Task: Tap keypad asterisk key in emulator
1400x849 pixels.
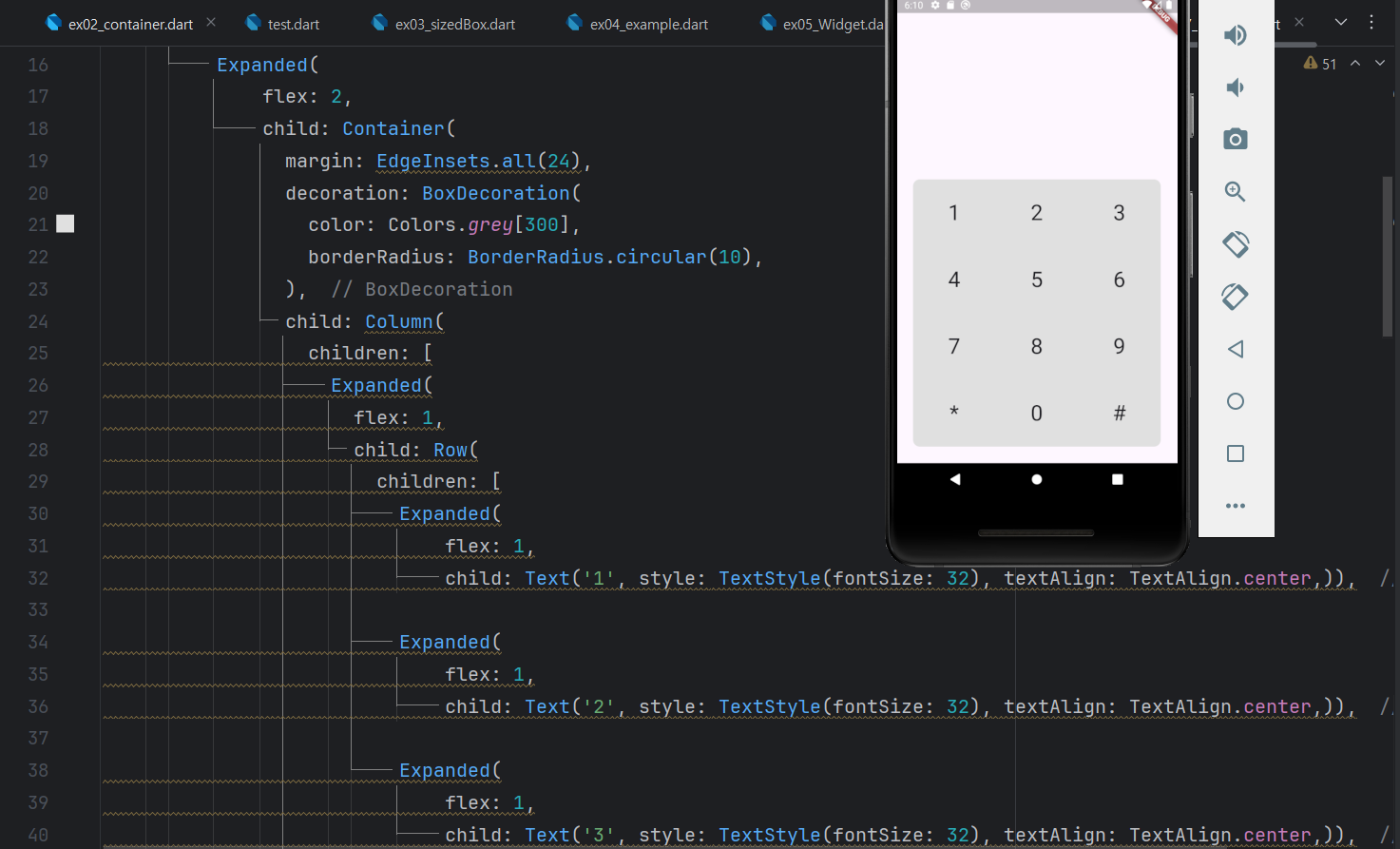Action: (x=954, y=412)
